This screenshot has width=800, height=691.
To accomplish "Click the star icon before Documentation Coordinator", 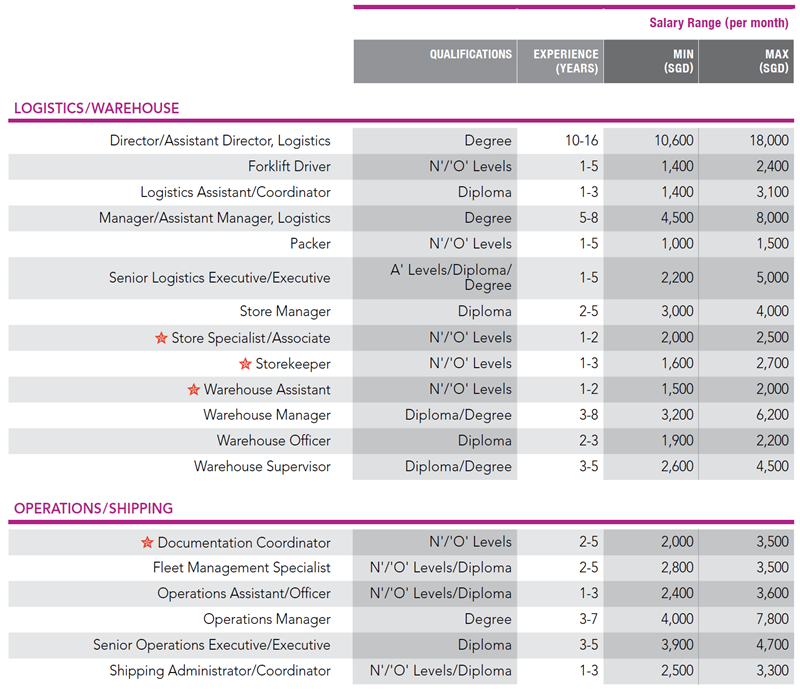I will 147,543.
